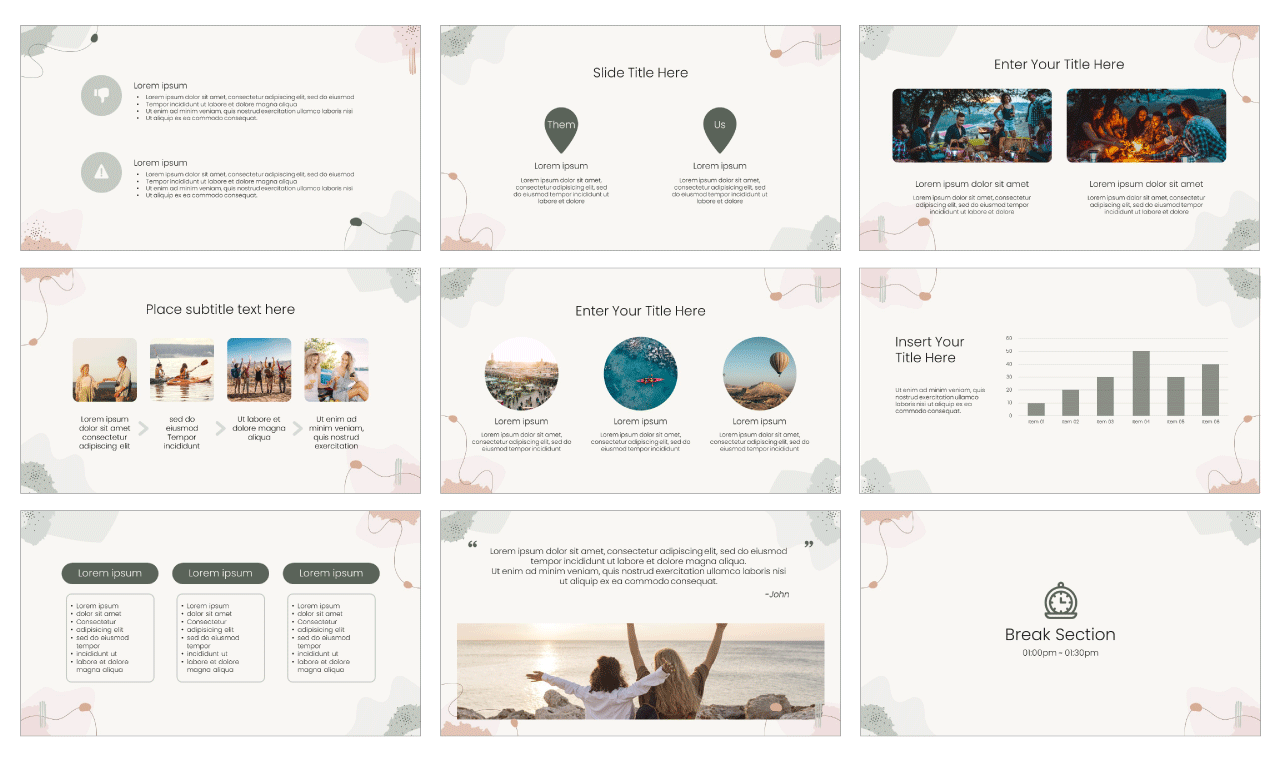Click the warning triangle circle icon
Viewport: 1280px width, 760px height.
101,172
